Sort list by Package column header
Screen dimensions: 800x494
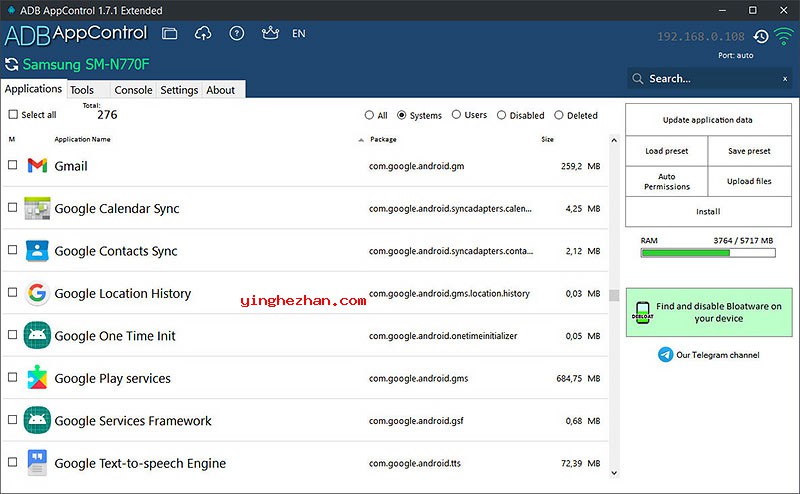(383, 139)
